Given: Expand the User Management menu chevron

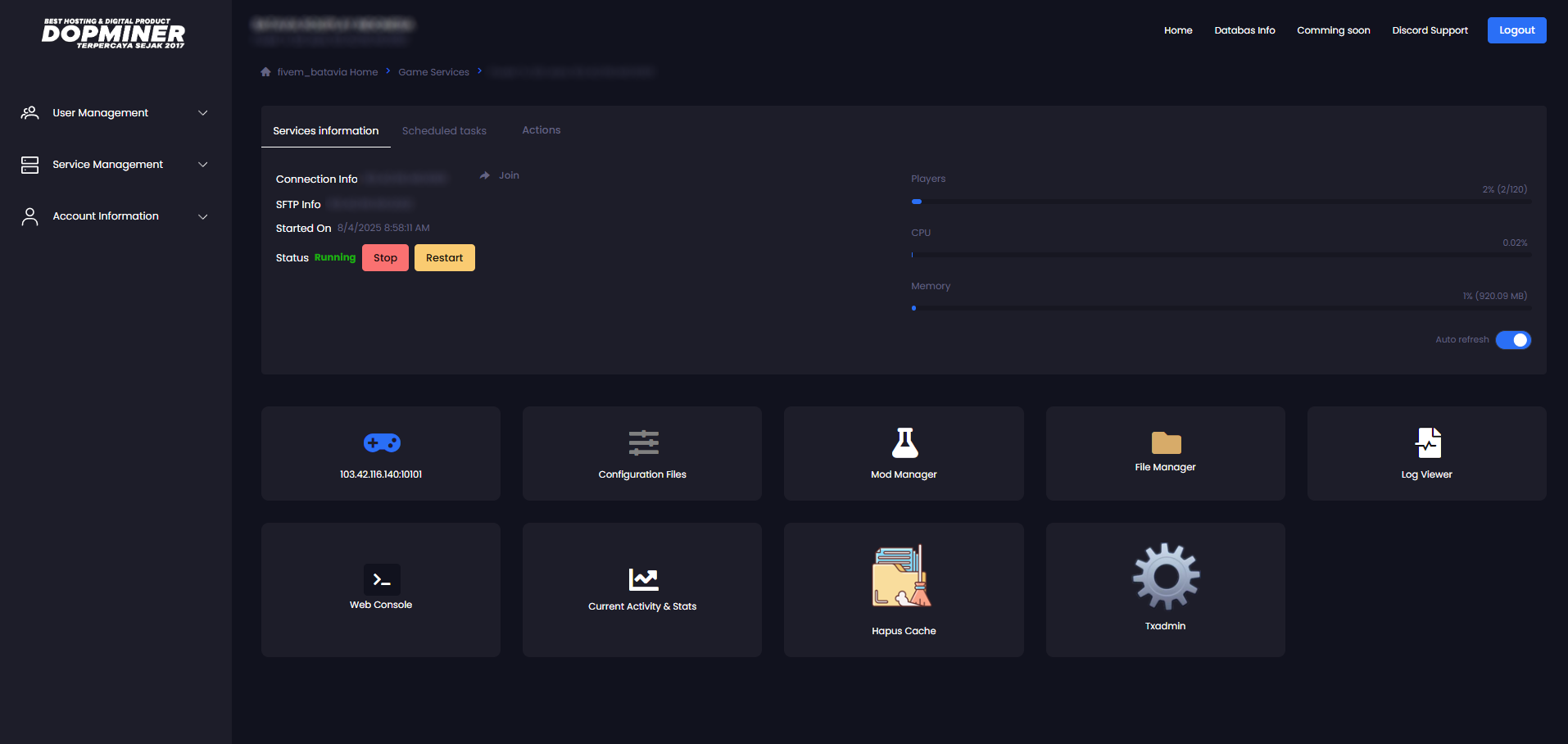Looking at the screenshot, I should point(203,113).
